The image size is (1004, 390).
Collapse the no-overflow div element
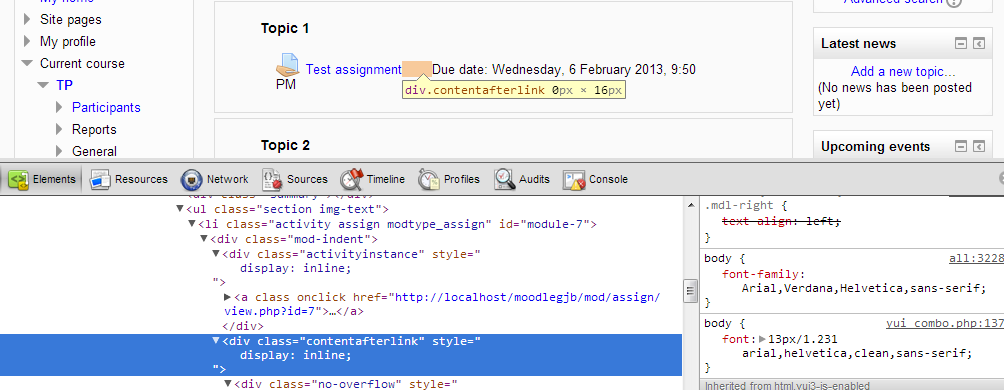227,384
